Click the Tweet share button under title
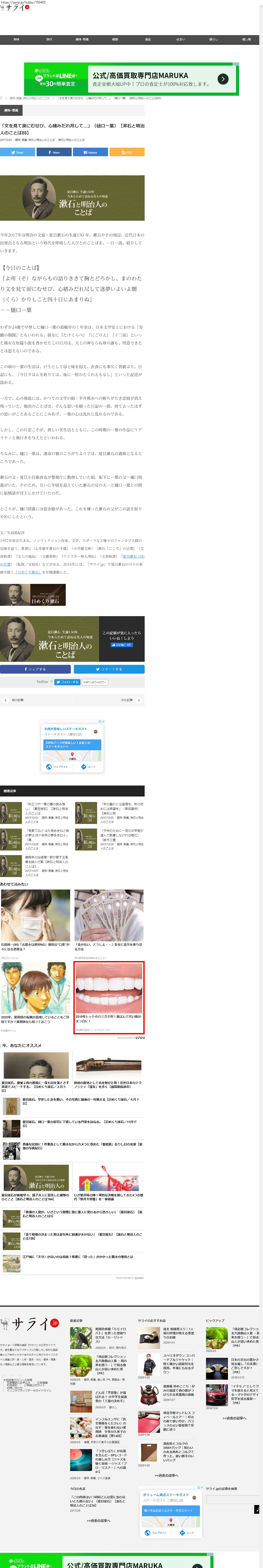This screenshot has height=1568, width=263. pyautogui.click(x=18, y=152)
